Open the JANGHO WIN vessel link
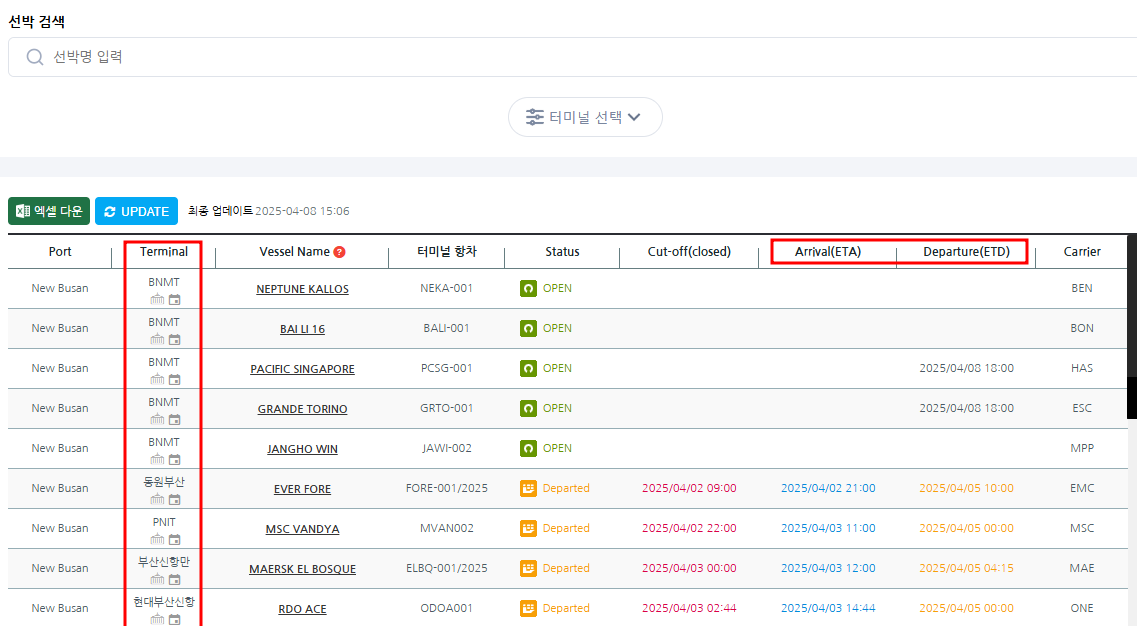Viewport: 1137px width, 626px height. [x=302, y=448]
